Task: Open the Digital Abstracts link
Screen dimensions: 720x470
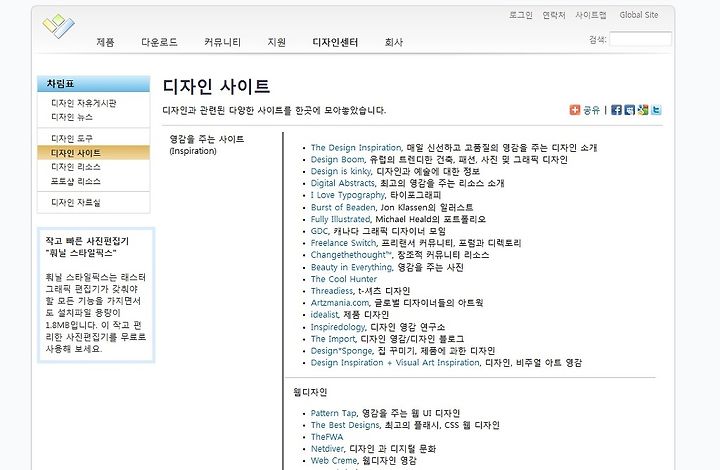Action: pyautogui.click(x=343, y=183)
